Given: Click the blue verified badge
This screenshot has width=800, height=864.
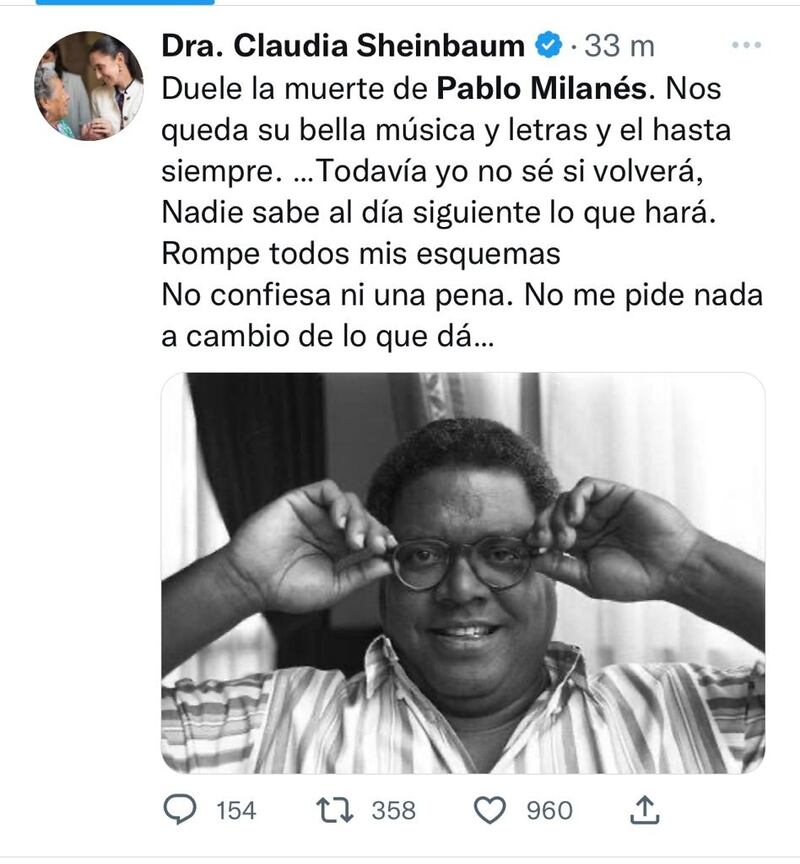Looking at the screenshot, I should 548,45.
